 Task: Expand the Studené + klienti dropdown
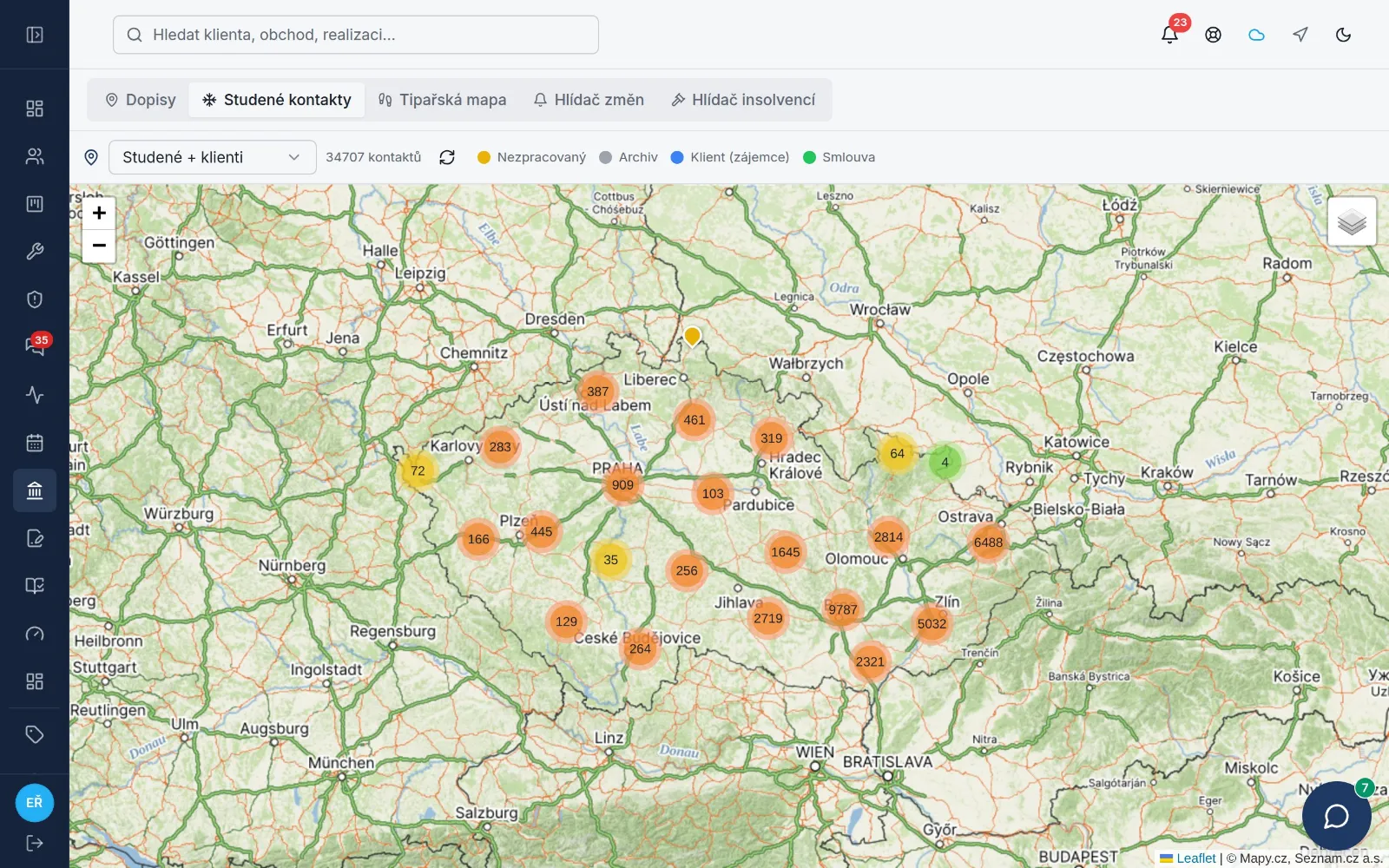213,157
